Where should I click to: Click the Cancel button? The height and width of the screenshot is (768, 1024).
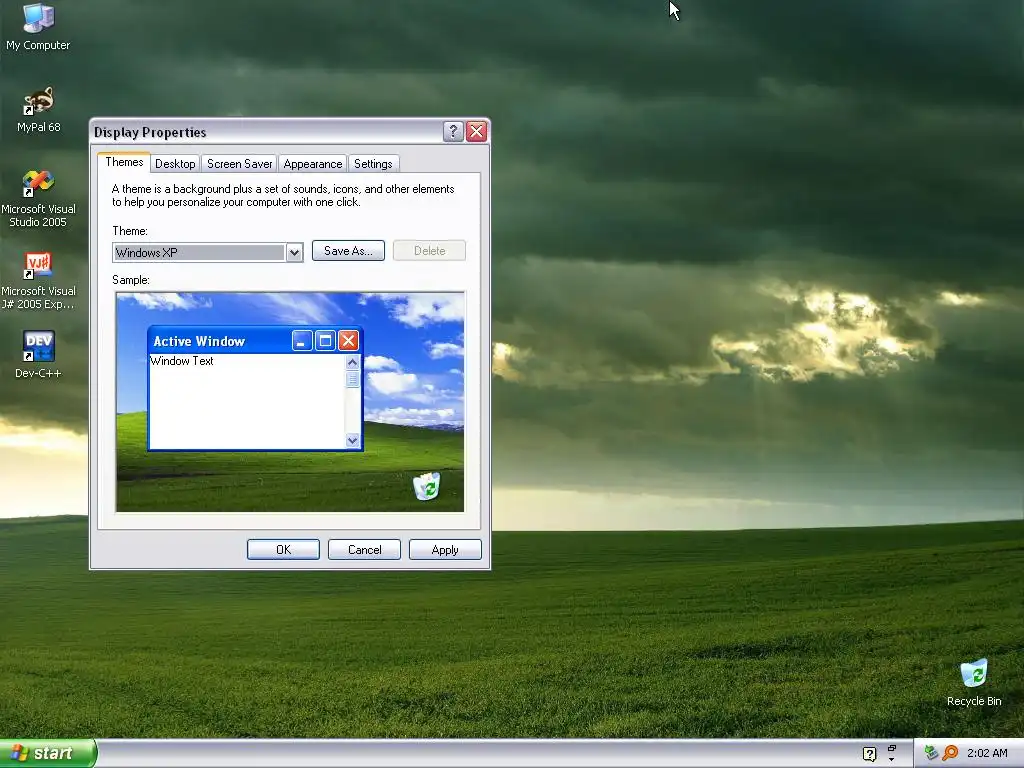[364, 550]
